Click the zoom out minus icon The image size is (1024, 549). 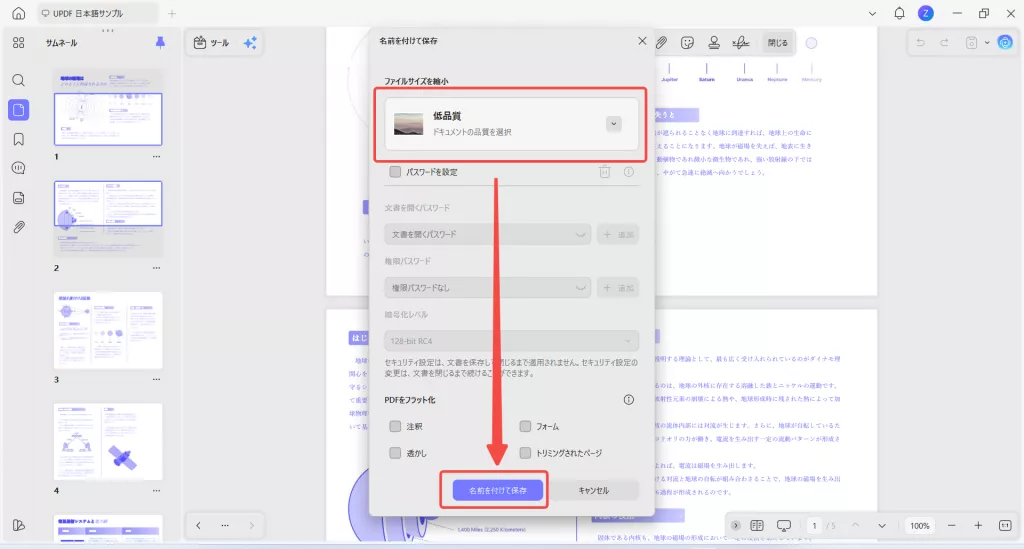[952, 525]
